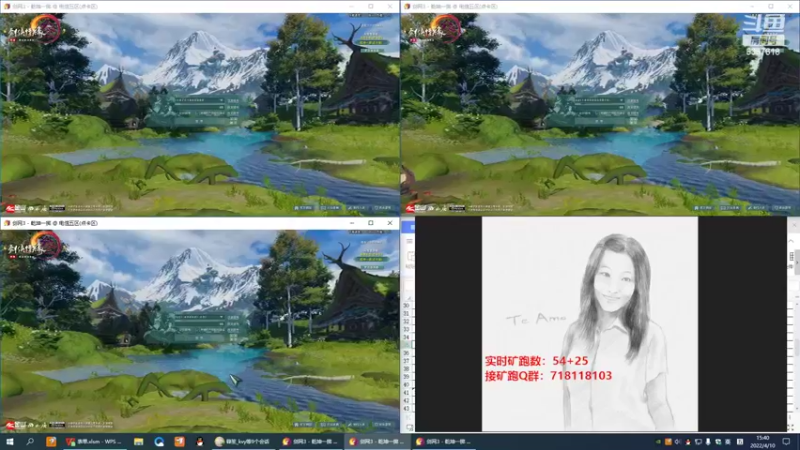
Task: Click login button in bottom-left game window
Action: pos(199,338)
